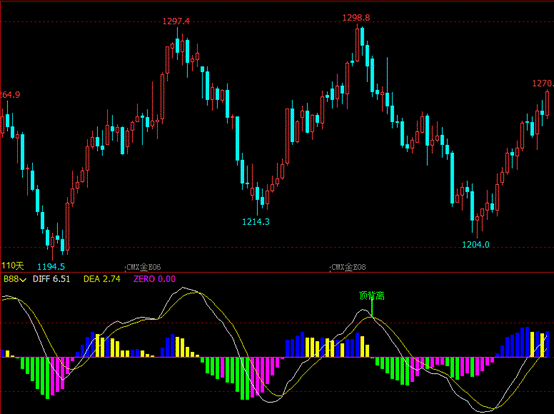Click the candlestick at the 1214.3 low
Image resolution: width=554 pixels, height=414 pixels.
pos(257,198)
